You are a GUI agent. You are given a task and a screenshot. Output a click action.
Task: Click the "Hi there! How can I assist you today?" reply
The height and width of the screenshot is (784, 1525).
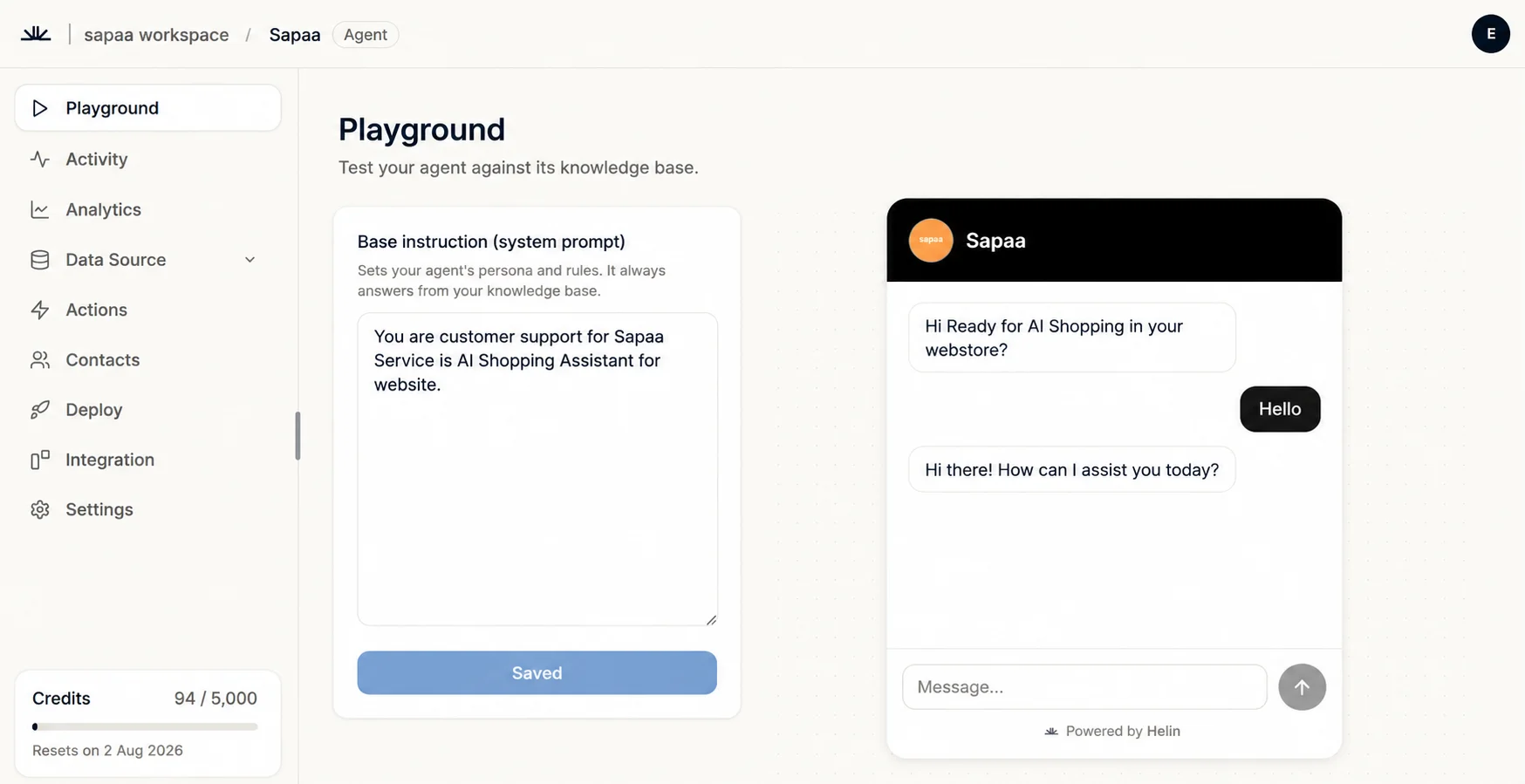(x=1072, y=469)
